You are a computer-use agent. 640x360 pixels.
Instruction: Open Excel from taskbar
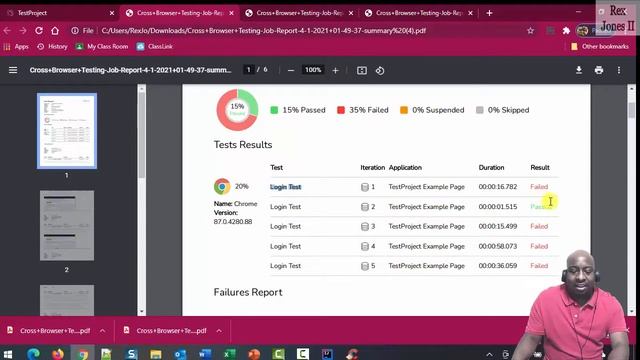[x=229, y=354]
